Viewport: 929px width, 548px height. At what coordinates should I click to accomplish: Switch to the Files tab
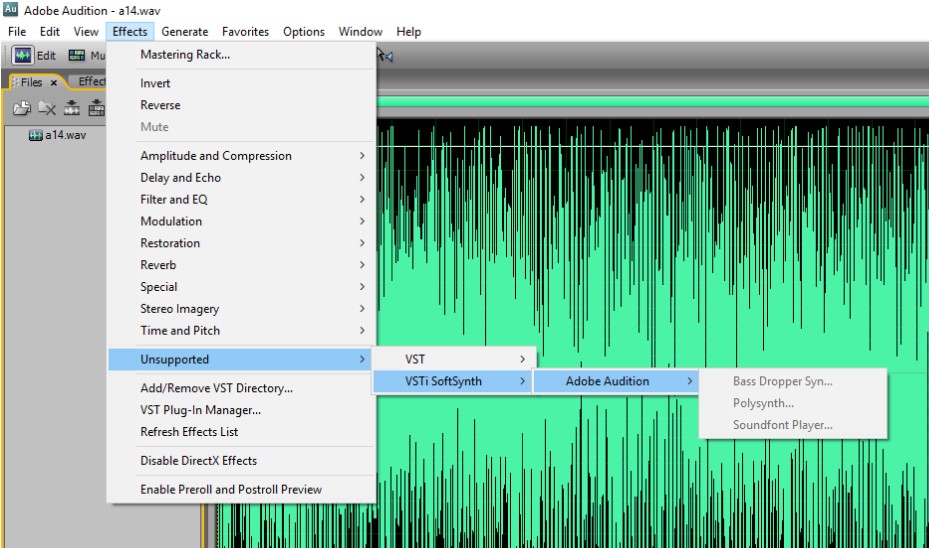point(31,82)
